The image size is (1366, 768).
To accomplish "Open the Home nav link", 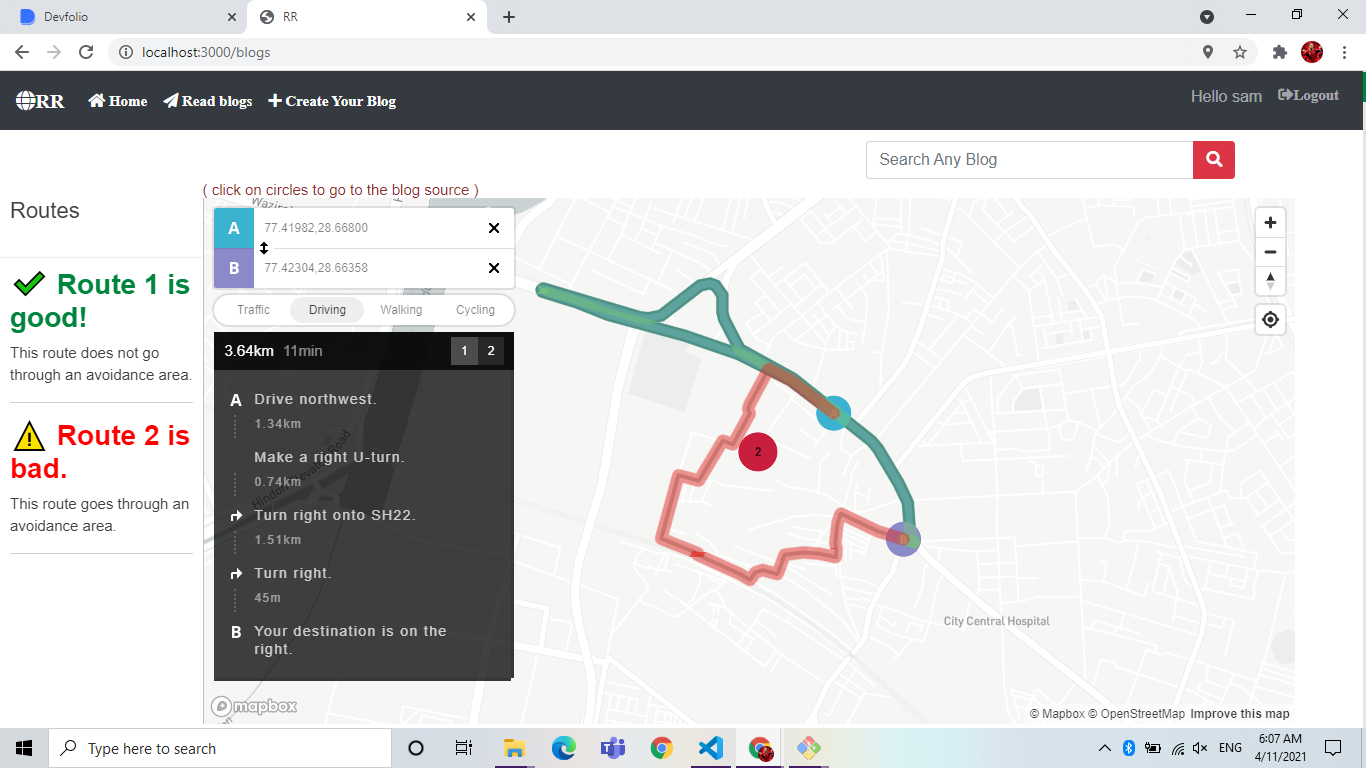I will pos(118,101).
